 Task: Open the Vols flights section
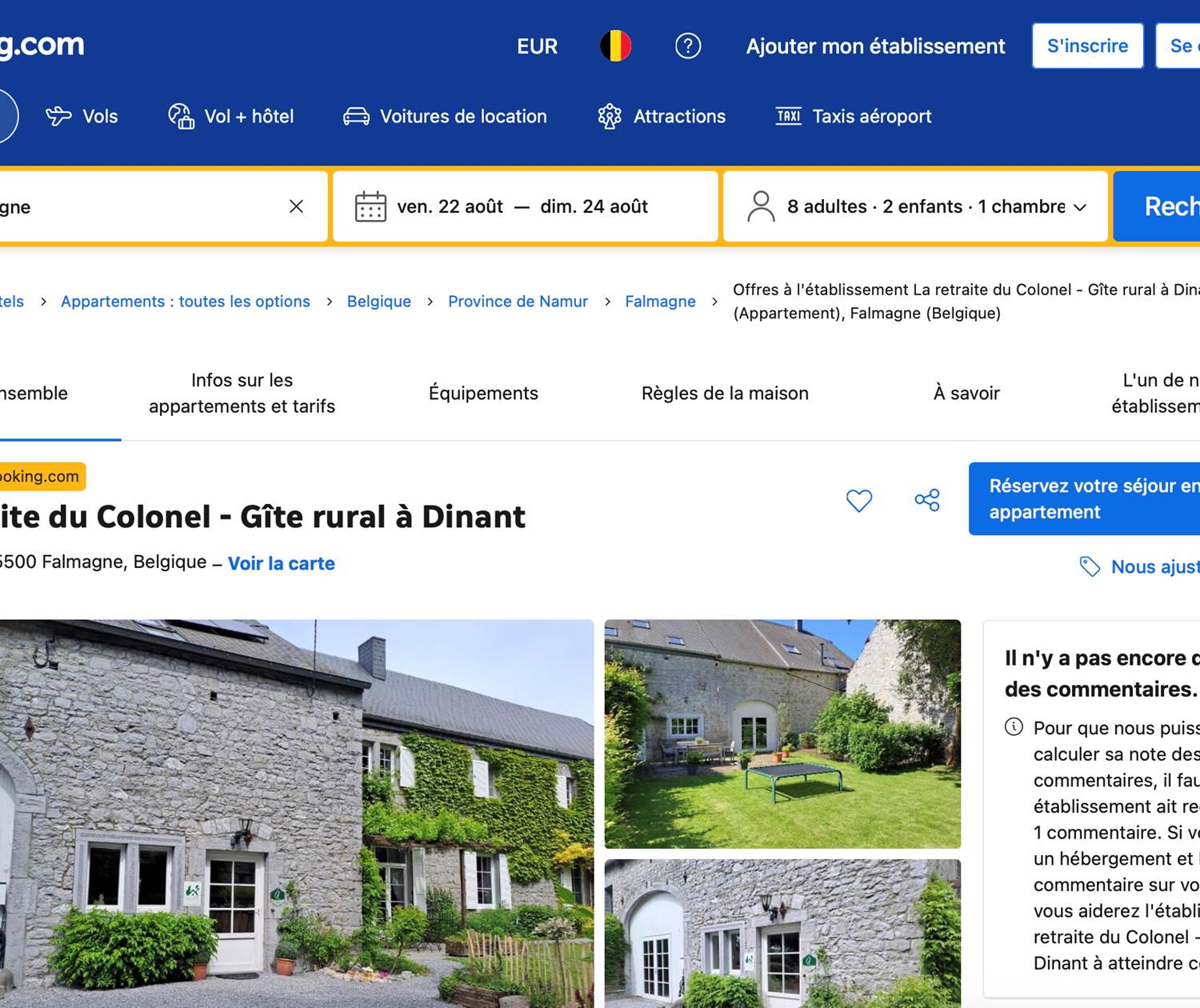pos(82,116)
